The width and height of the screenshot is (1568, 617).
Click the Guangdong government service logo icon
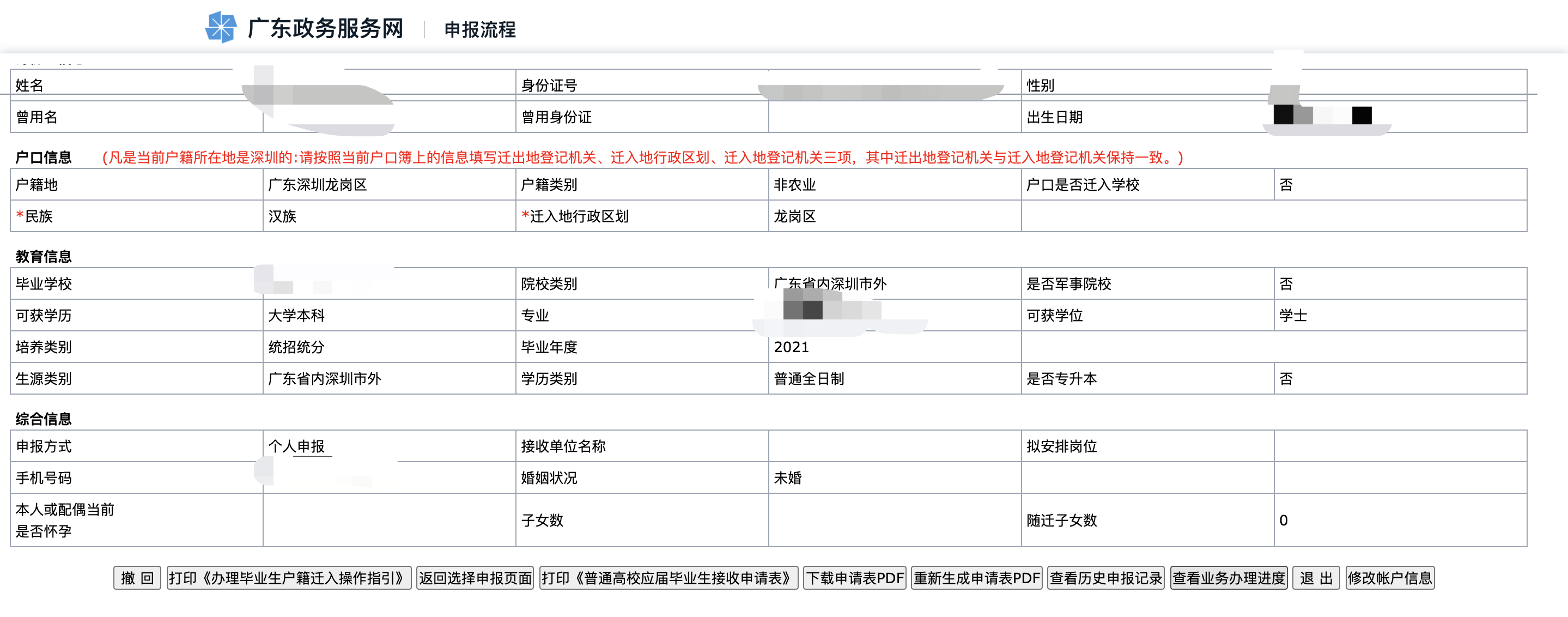(220, 27)
